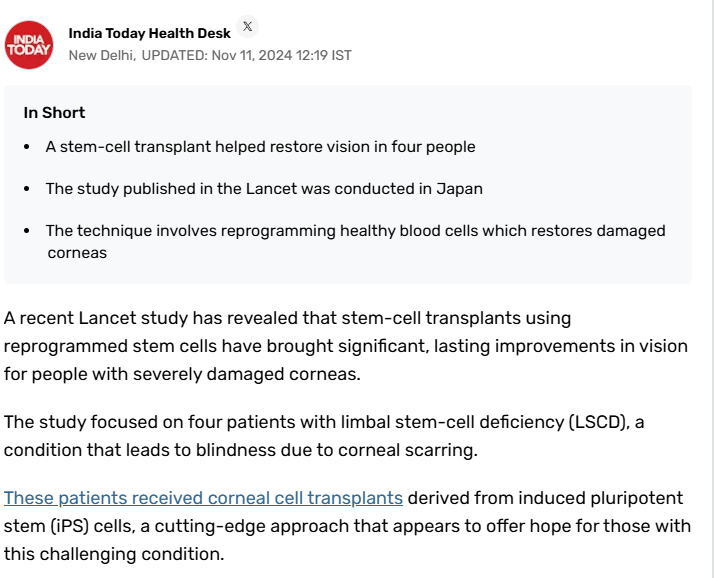The width and height of the screenshot is (714, 578).
Task: Follow the corneal cell transplants hyperlink
Action: (x=203, y=498)
